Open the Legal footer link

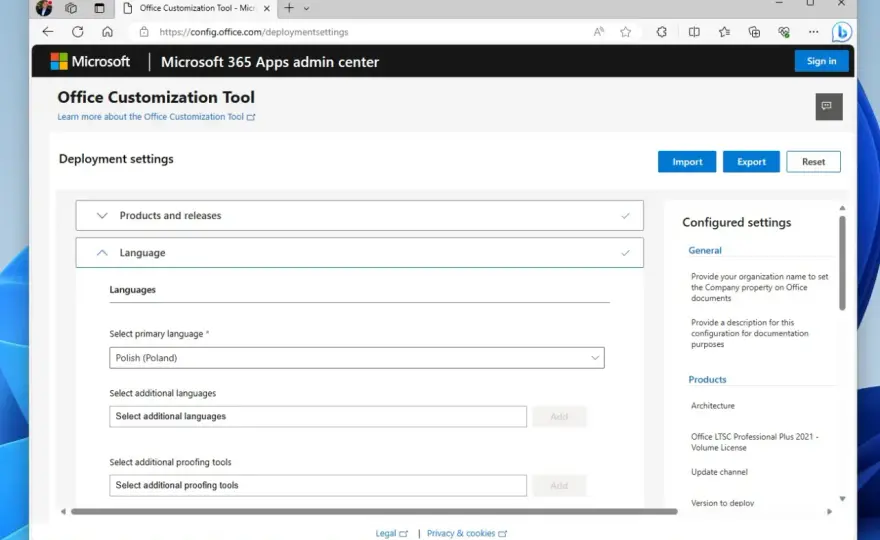coord(391,533)
